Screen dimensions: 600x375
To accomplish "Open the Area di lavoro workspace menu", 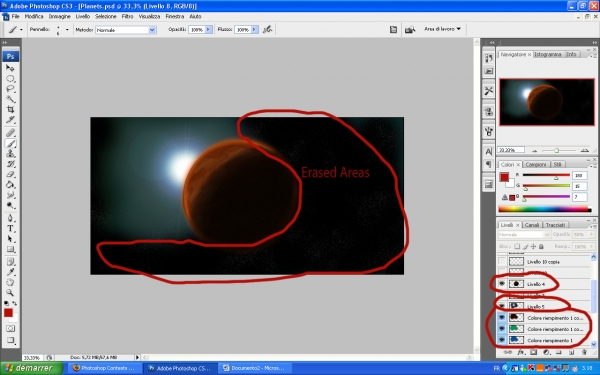I will click(x=442, y=29).
